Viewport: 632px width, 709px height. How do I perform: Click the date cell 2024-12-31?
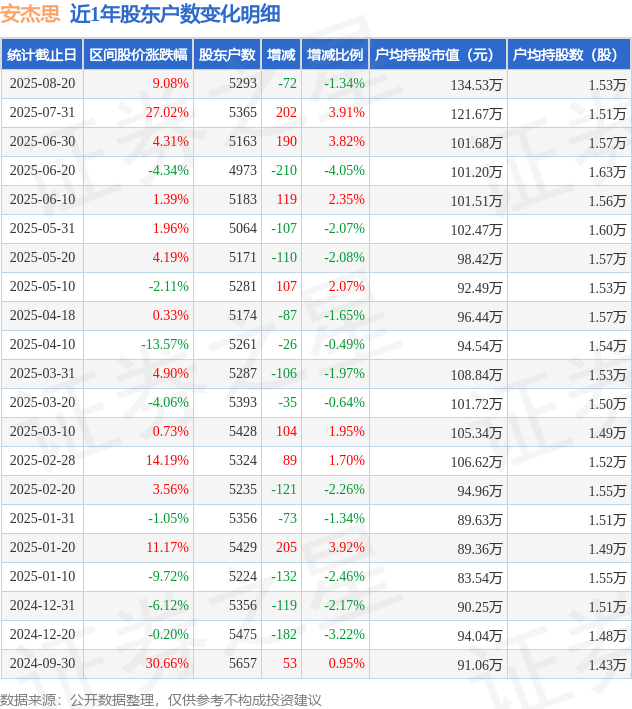[42, 605]
